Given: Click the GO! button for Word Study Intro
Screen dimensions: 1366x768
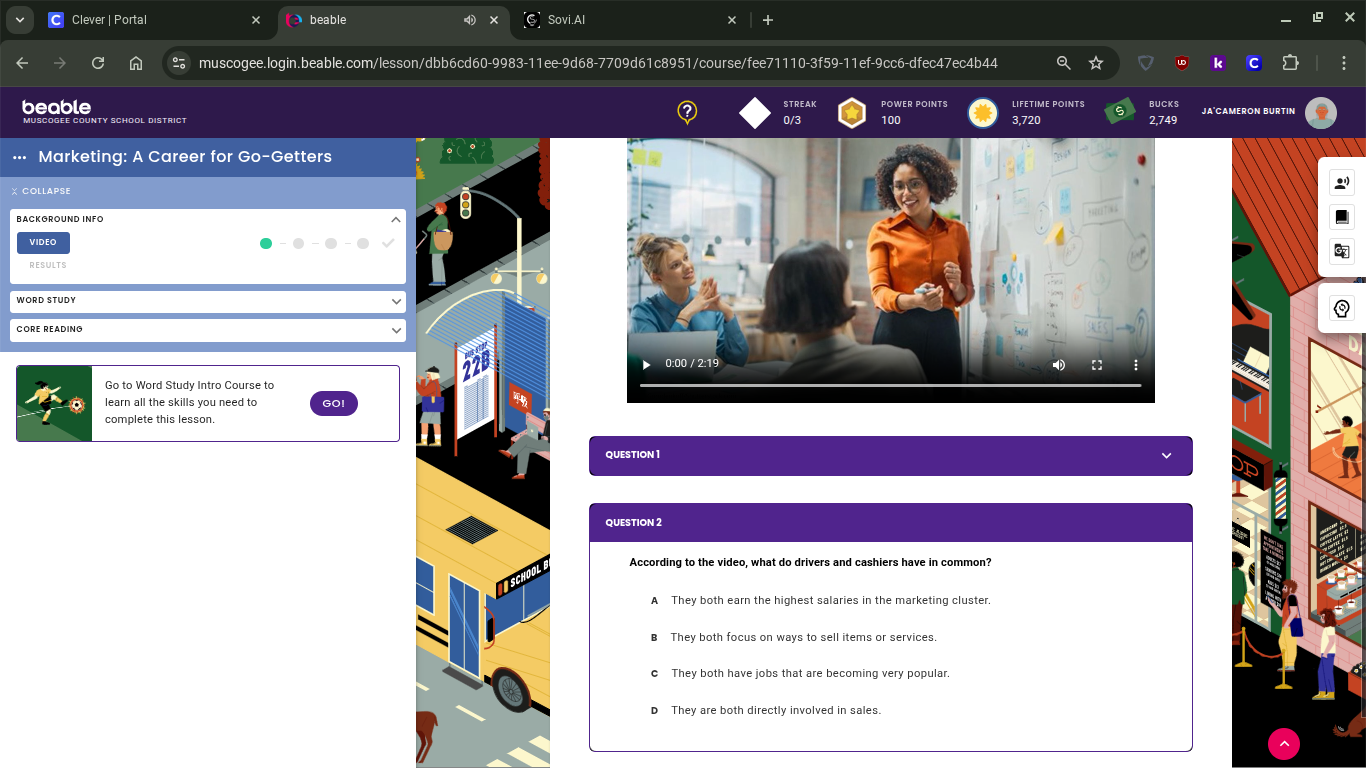Looking at the screenshot, I should pos(333,403).
